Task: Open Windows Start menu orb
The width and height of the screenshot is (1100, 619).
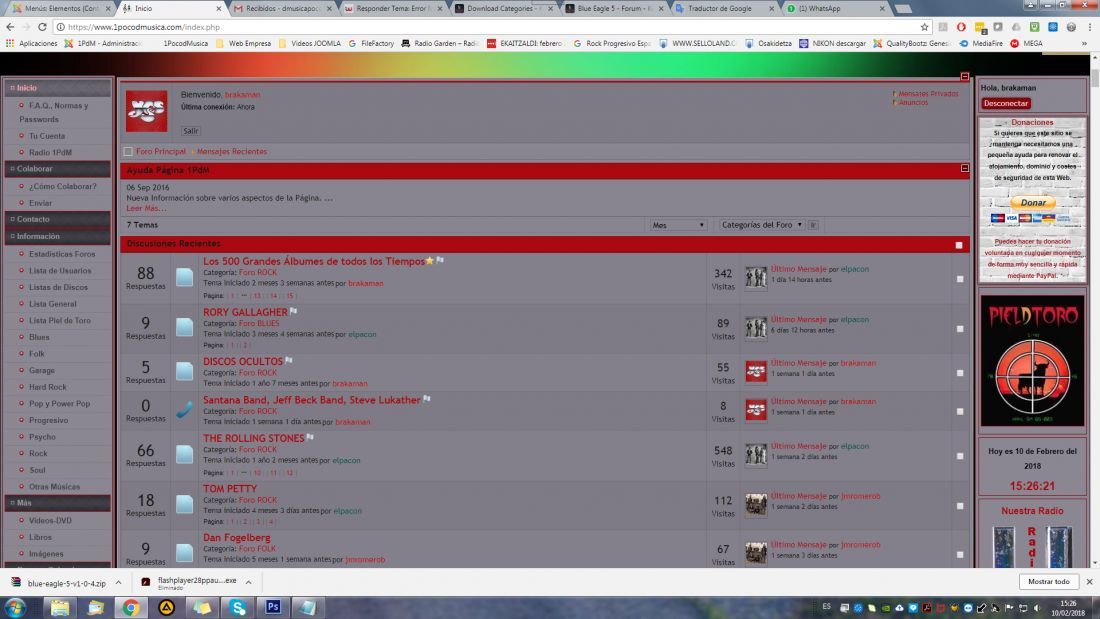Action: tap(15, 607)
